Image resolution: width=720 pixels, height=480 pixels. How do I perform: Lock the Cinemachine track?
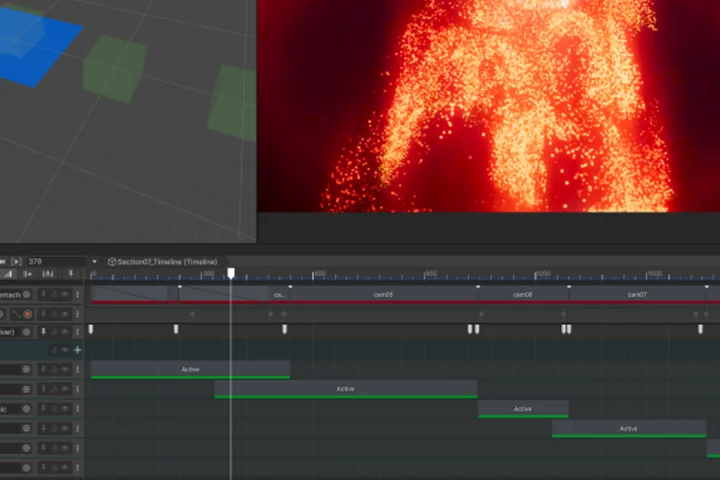pos(54,294)
